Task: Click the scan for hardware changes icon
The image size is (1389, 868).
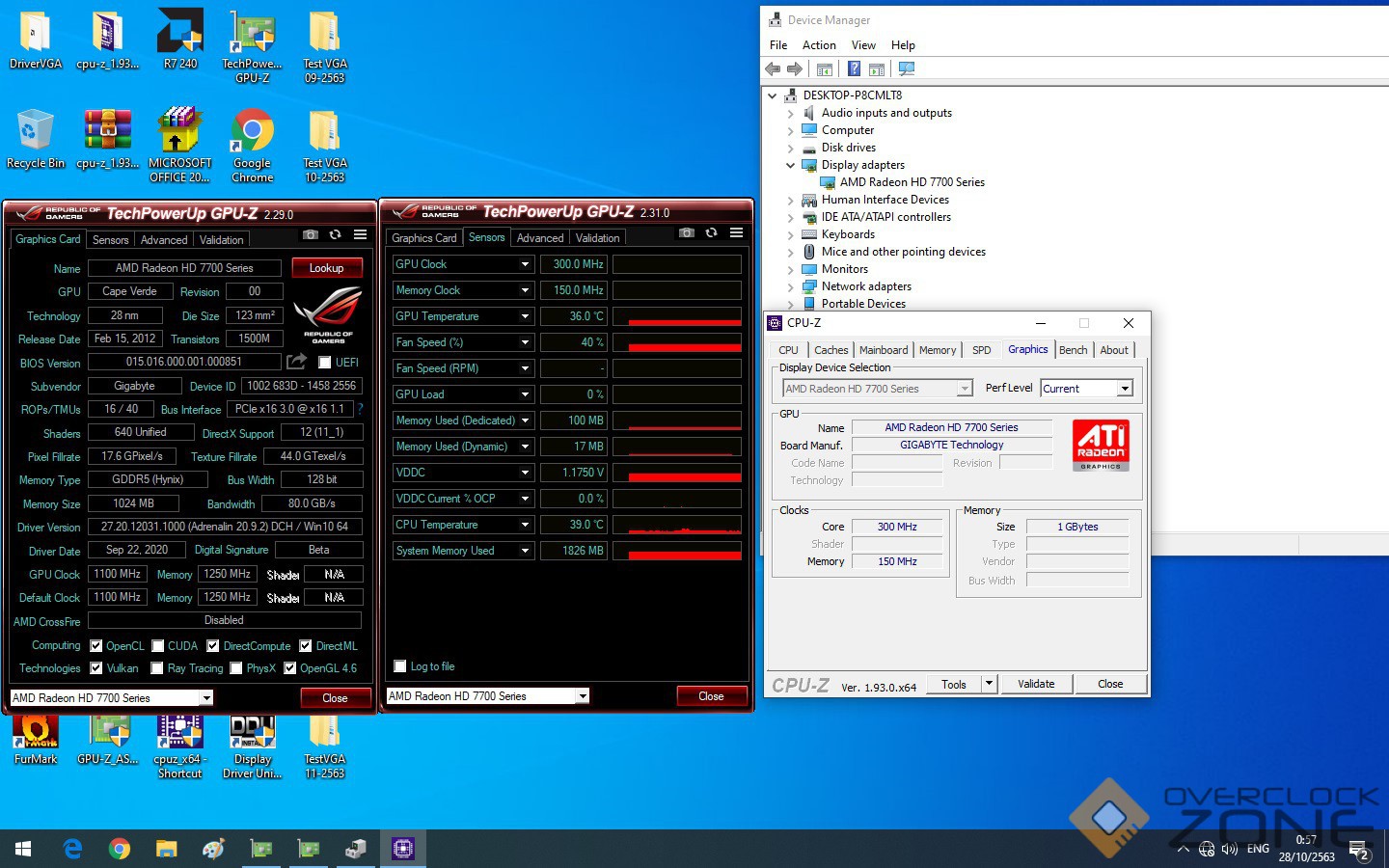Action: point(906,69)
